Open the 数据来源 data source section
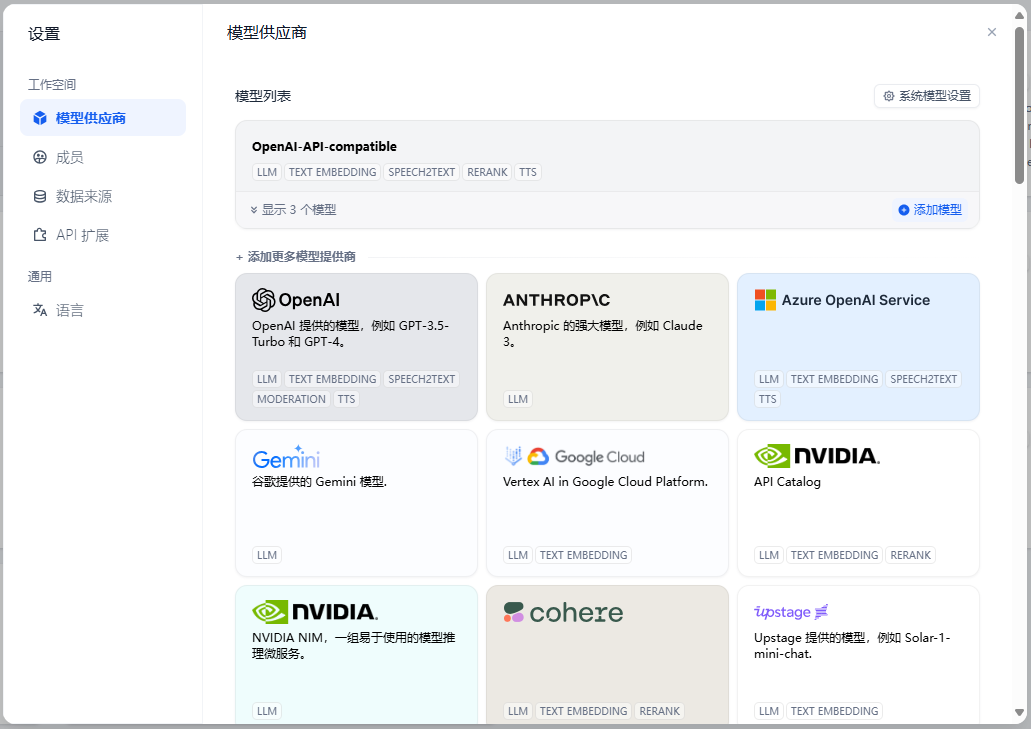 click(x=103, y=196)
